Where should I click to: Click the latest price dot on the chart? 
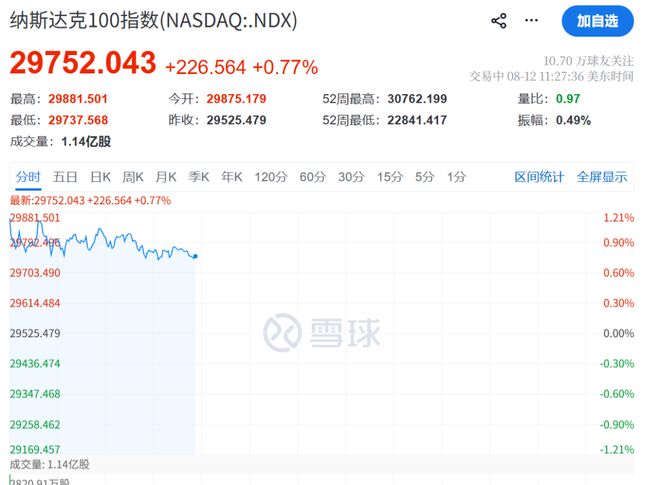coord(195,256)
